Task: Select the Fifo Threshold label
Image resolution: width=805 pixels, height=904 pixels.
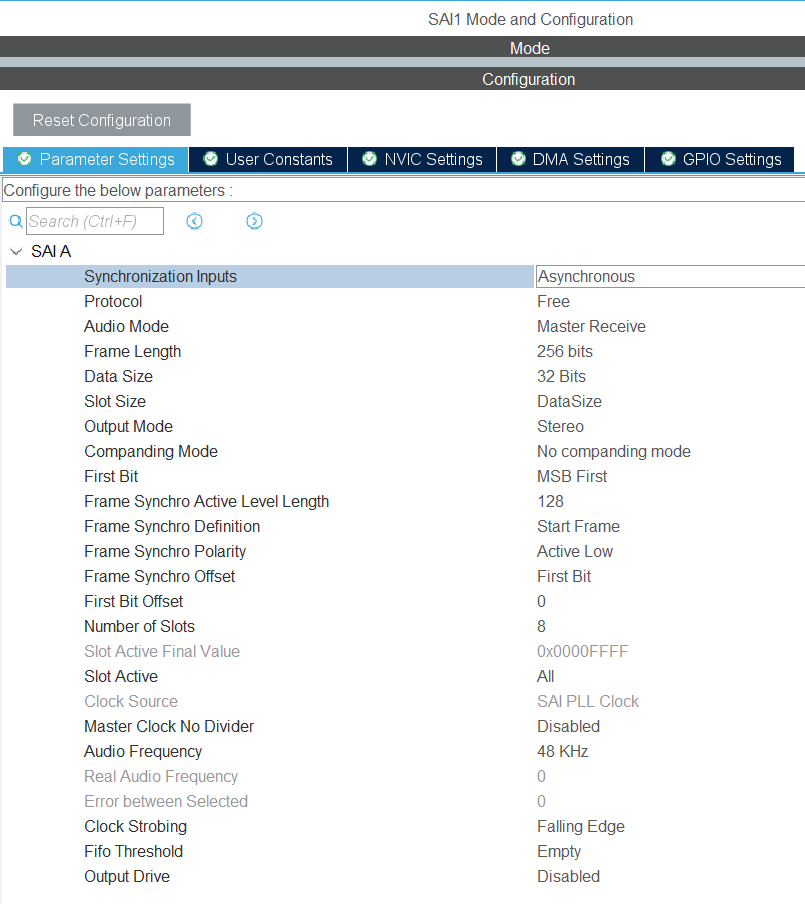Action: tap(133, 852)
